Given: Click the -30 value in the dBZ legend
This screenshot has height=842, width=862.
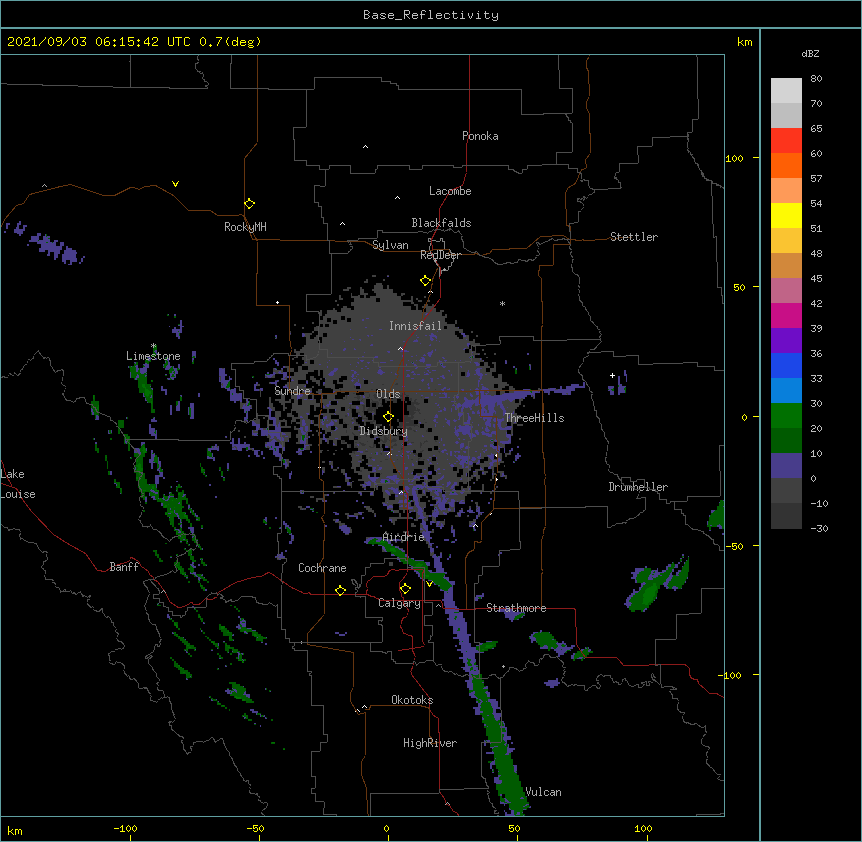Looking at the screenshot, I should click(x=819, y=528).
